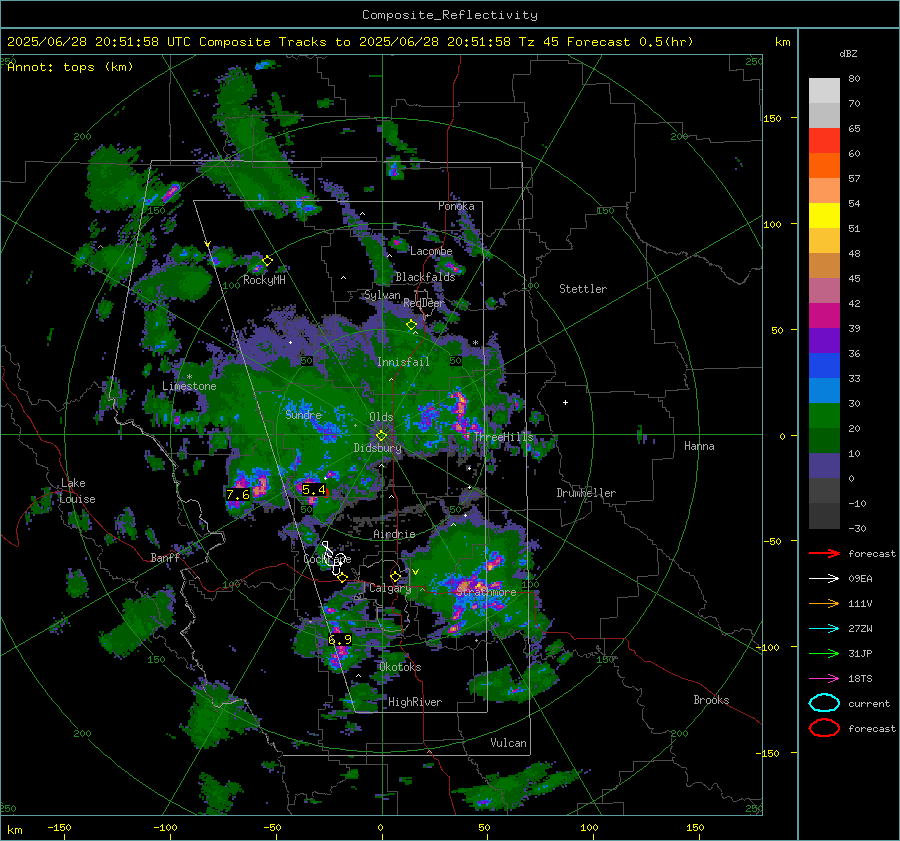This screenshot has width=900, height=841.
Task: Click the cyan 27ZW arrow in legend
Action: click(824, 629)
